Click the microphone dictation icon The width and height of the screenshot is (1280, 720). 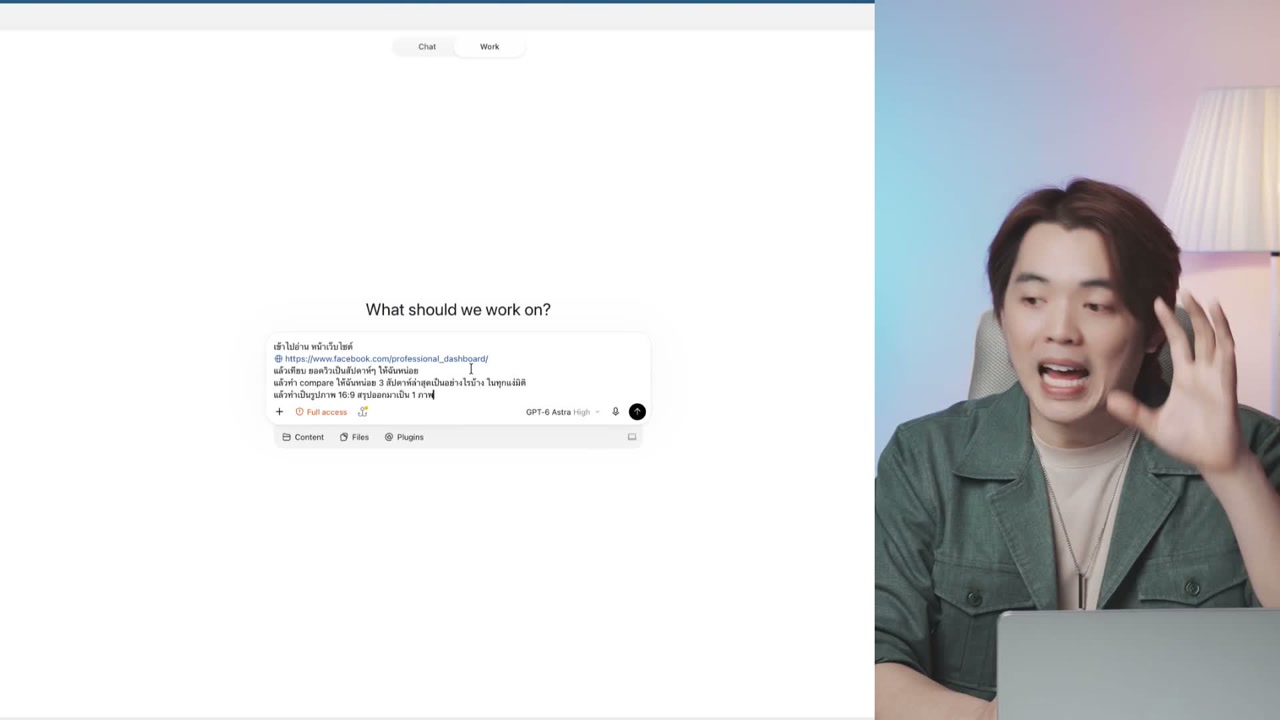[x=615, y=412]
